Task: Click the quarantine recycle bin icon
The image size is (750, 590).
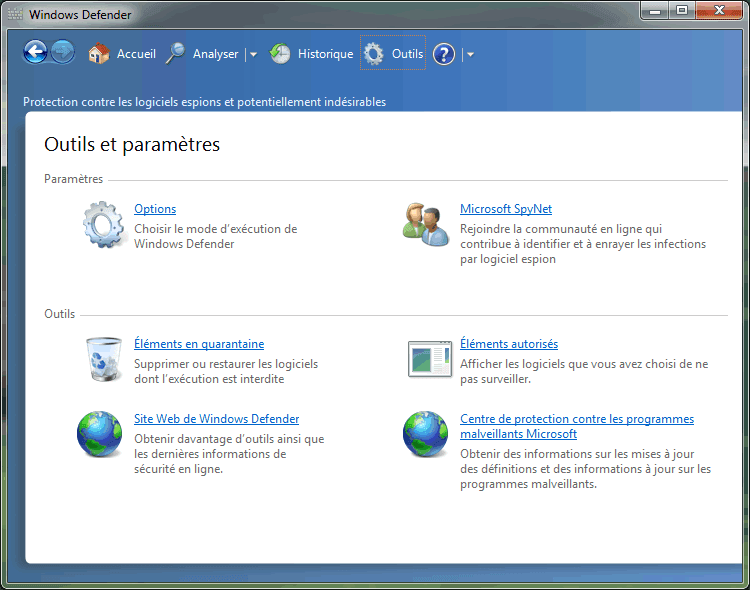Action: (104, 359)
